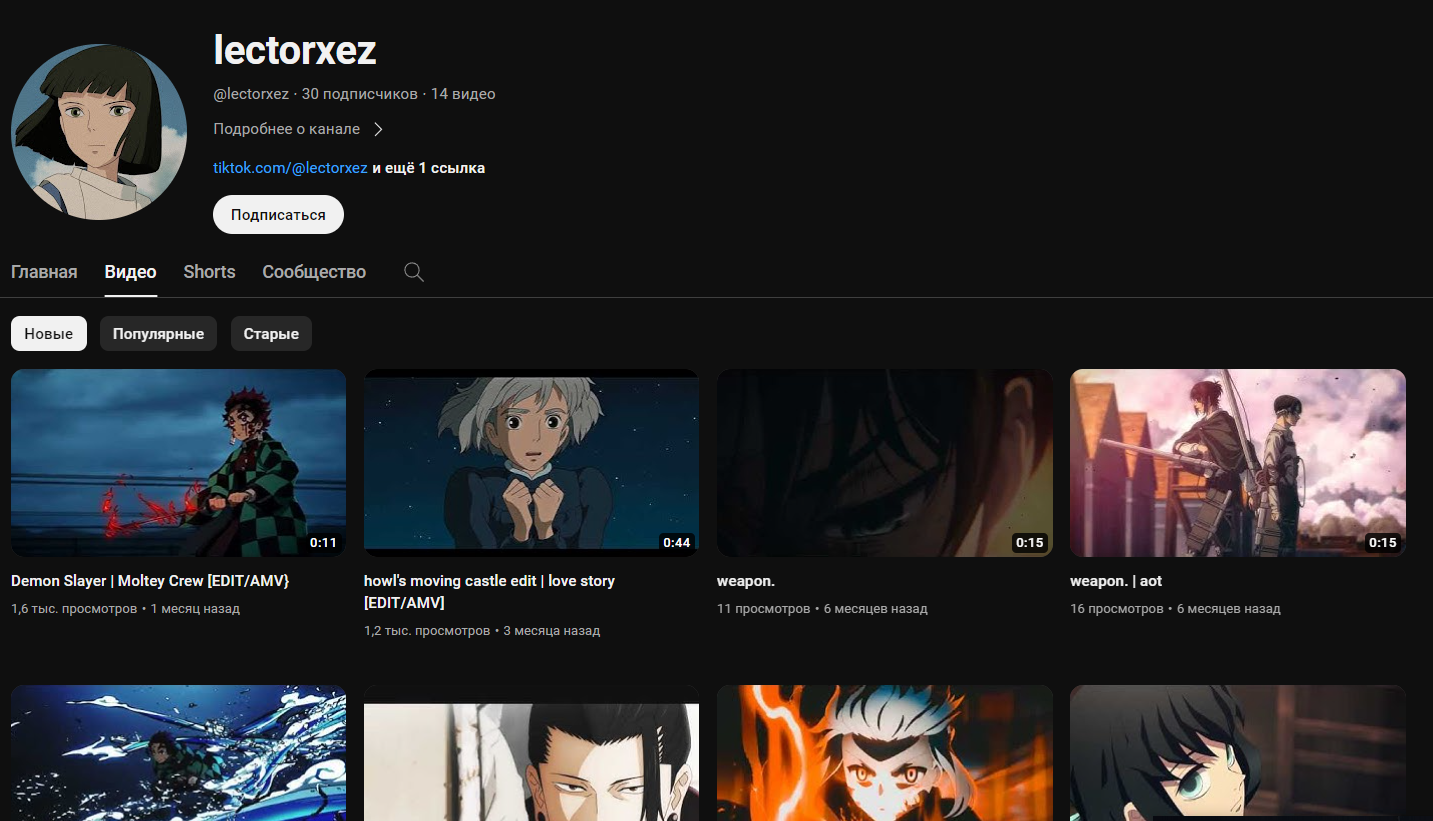1433x821 pixels.
Task: Open the orange flame character thumbnail
Action: click(x=885, y=753)
